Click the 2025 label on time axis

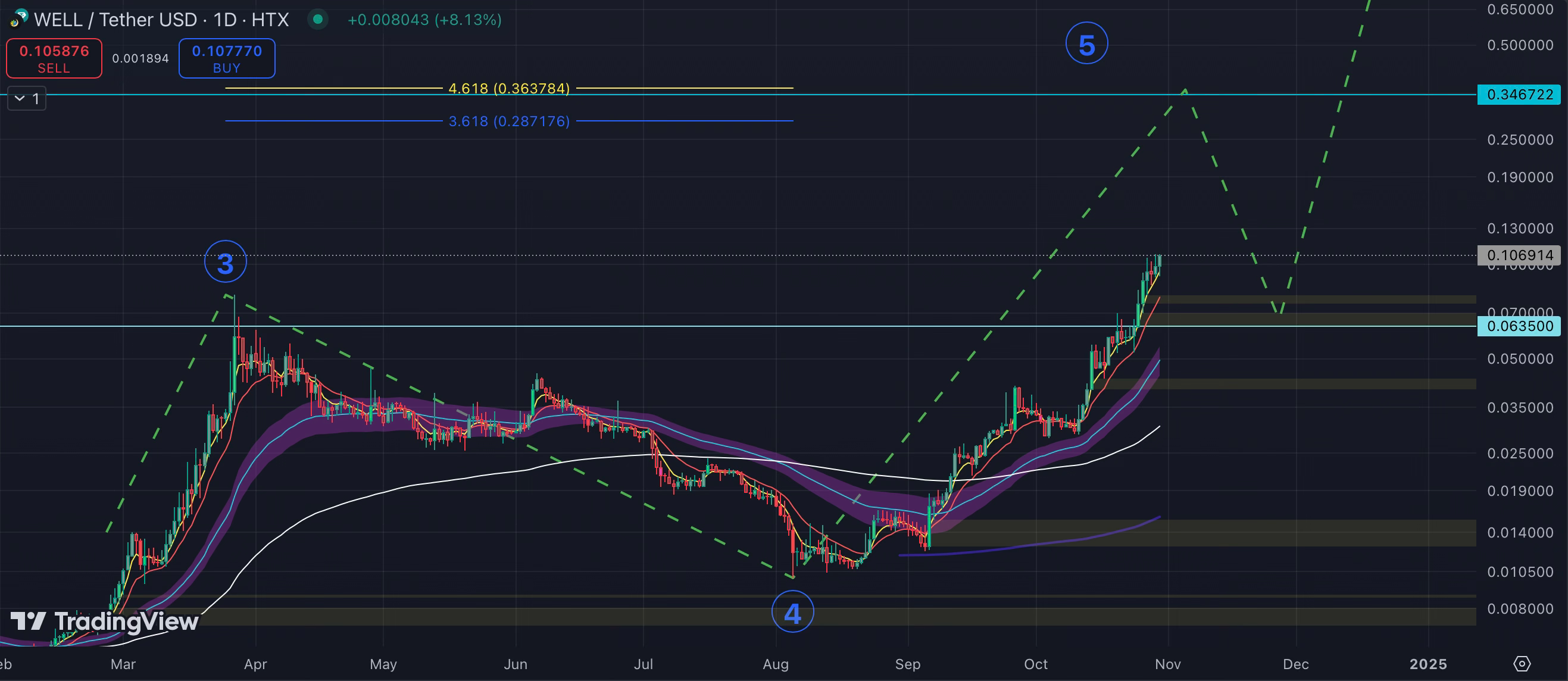point(1428,664)
